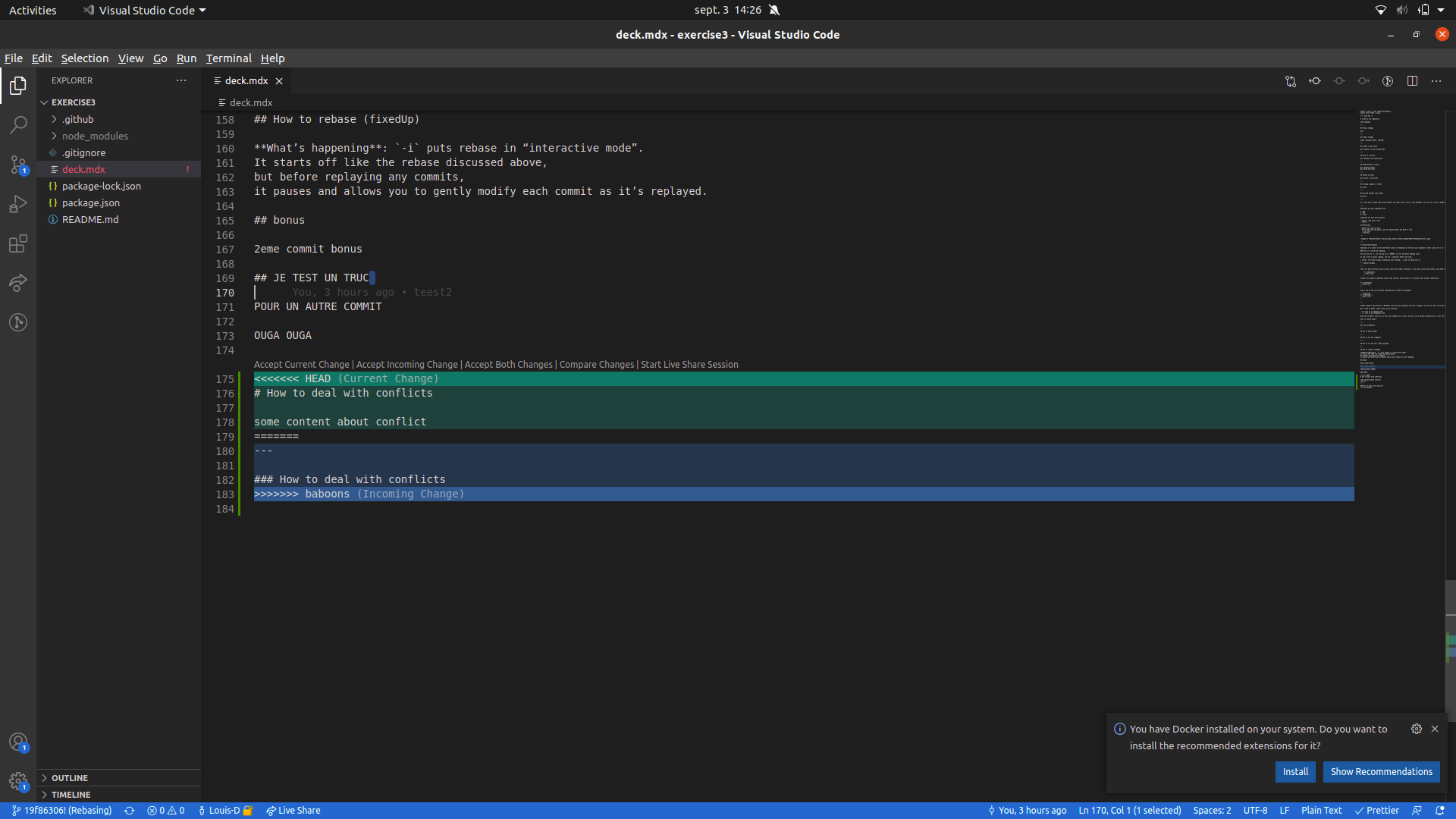This screenshot has height=819, width=1456.
Task: Open the Live Share view icon
Action: [x=18, y=283]
